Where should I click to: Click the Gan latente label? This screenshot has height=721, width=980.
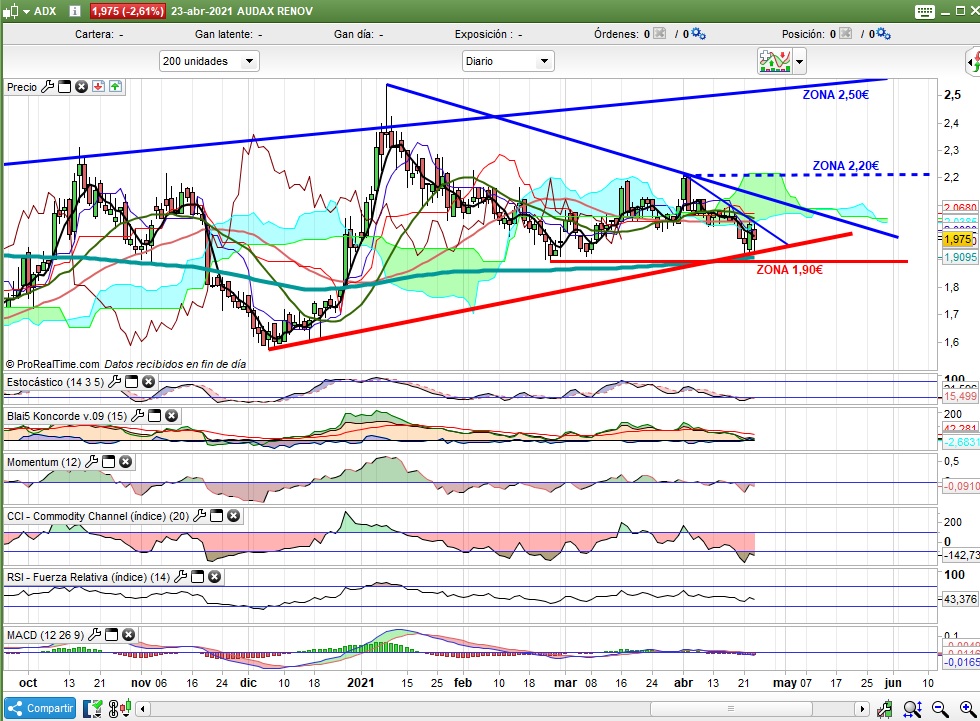(224, 34)
